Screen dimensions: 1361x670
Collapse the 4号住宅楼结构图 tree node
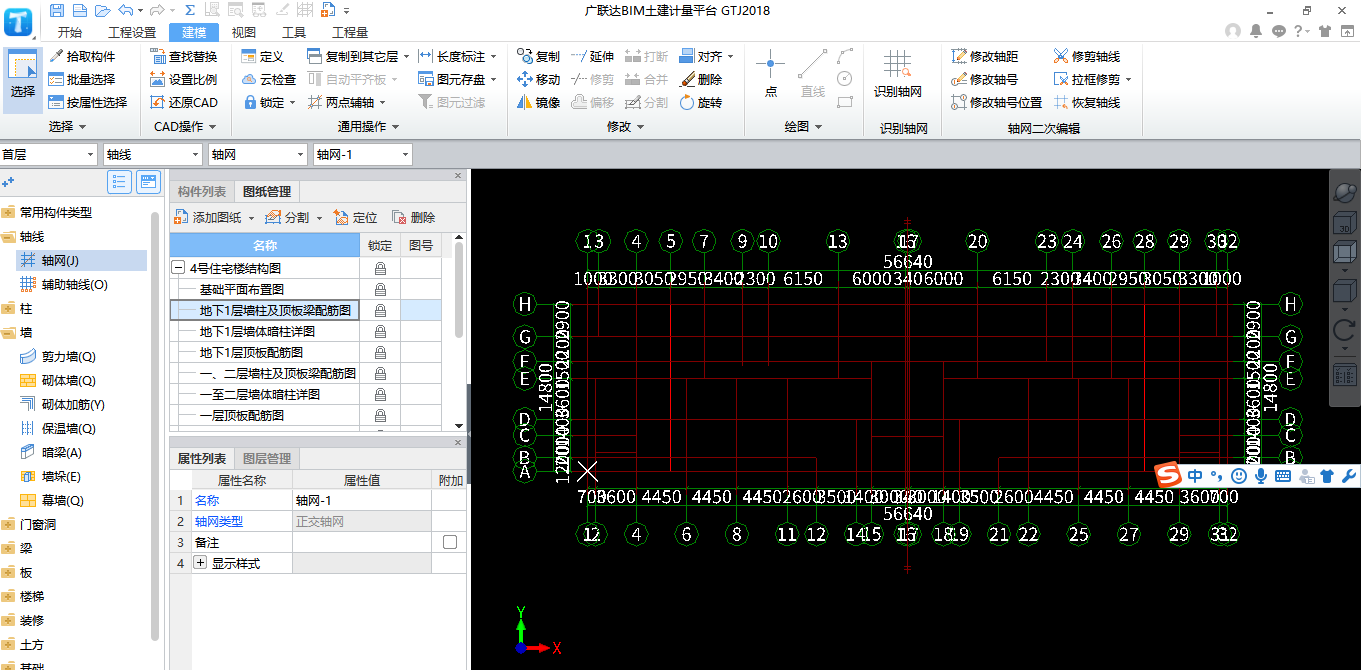click(x=178, y=268)
